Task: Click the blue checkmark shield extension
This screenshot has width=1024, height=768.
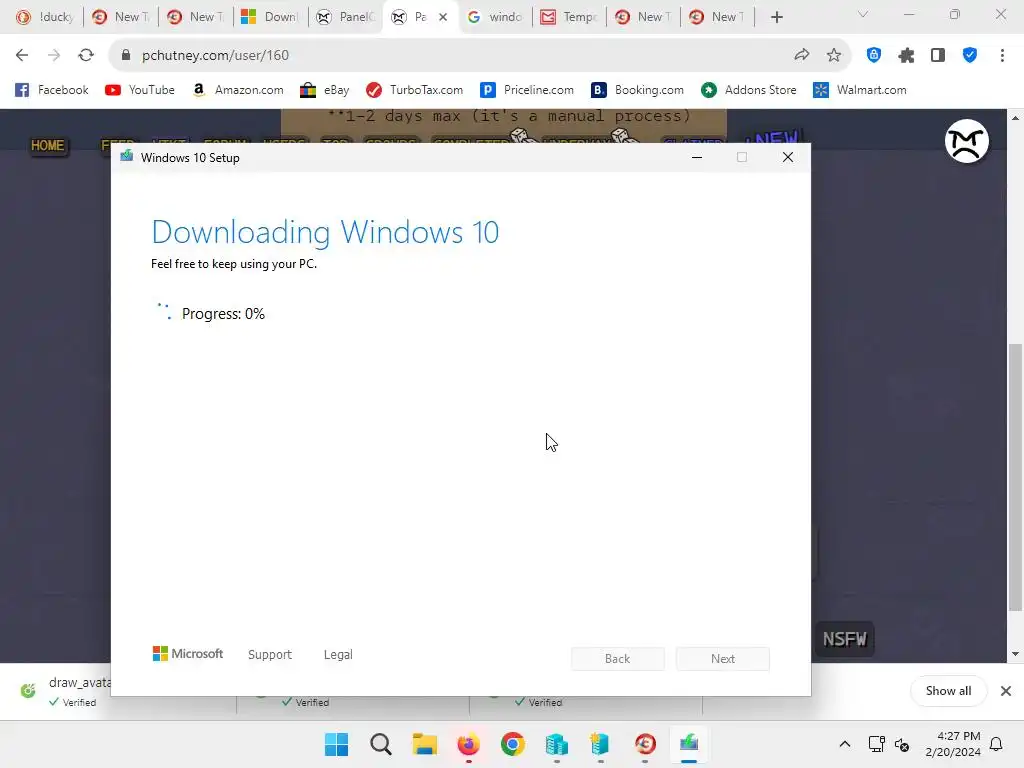Action: (x=970, y=56)
